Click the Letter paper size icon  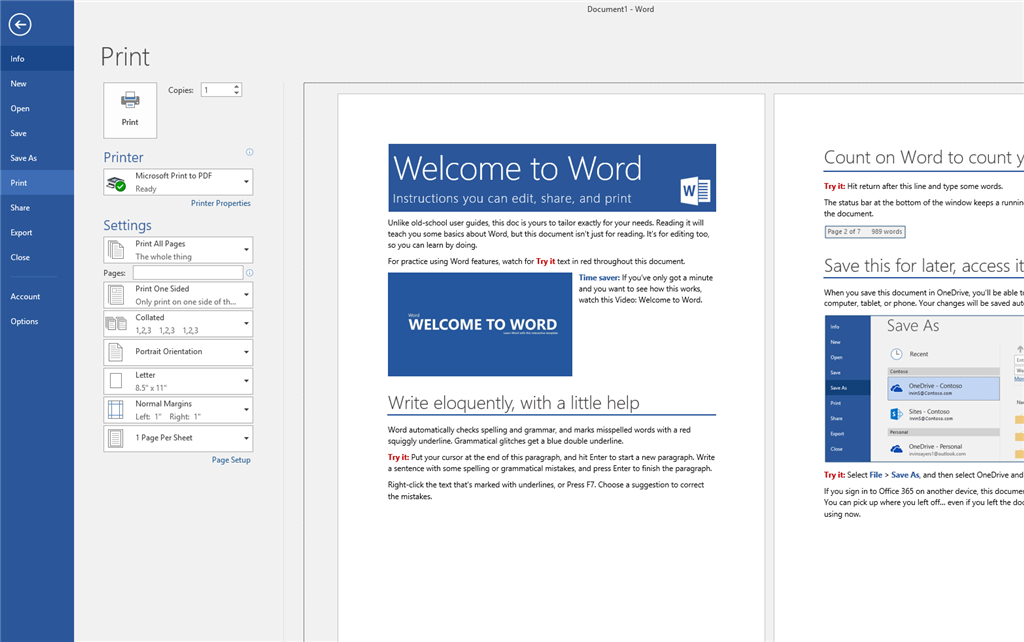[x=116, y=381]
